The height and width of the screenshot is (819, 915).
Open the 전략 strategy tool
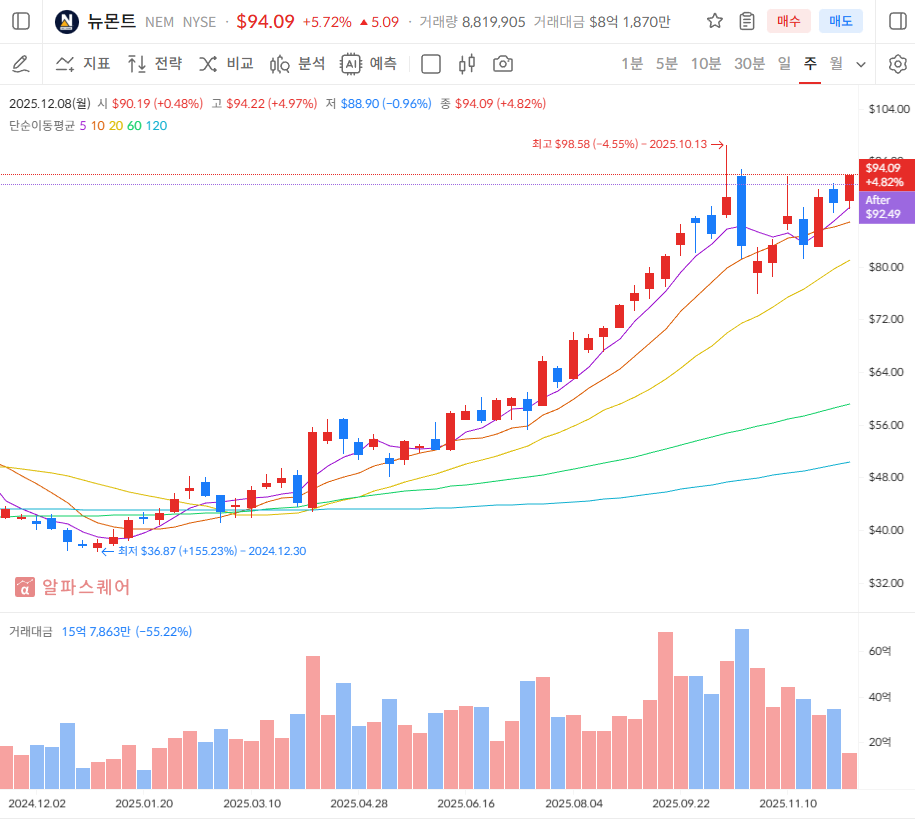click(155, 64)
